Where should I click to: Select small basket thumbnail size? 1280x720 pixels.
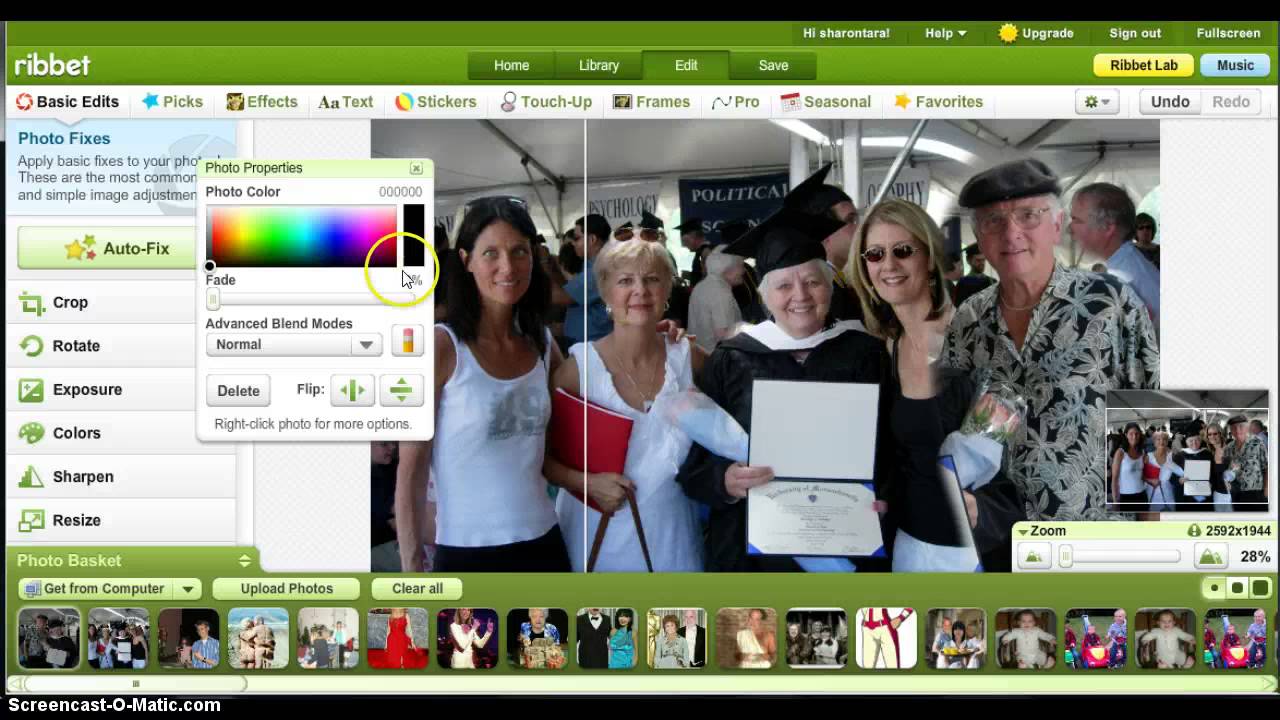point(1214,588)
